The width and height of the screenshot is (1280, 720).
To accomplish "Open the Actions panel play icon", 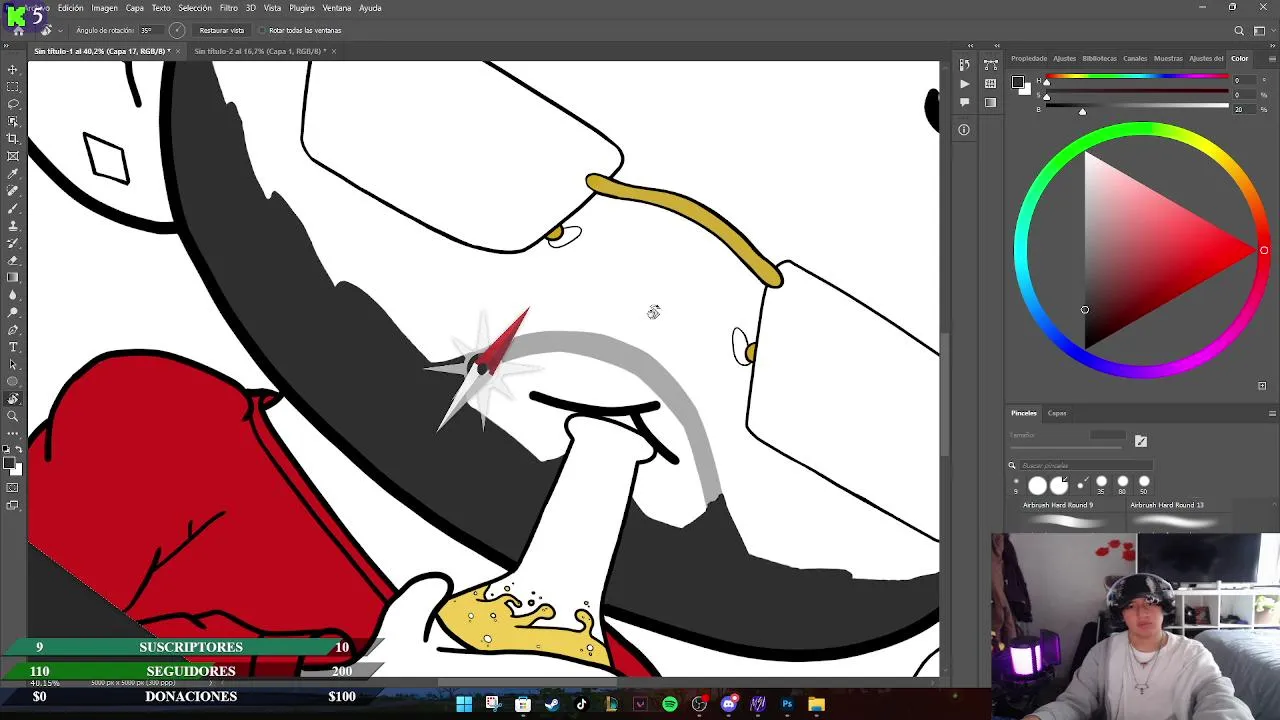I will click(x=964, y=84).
